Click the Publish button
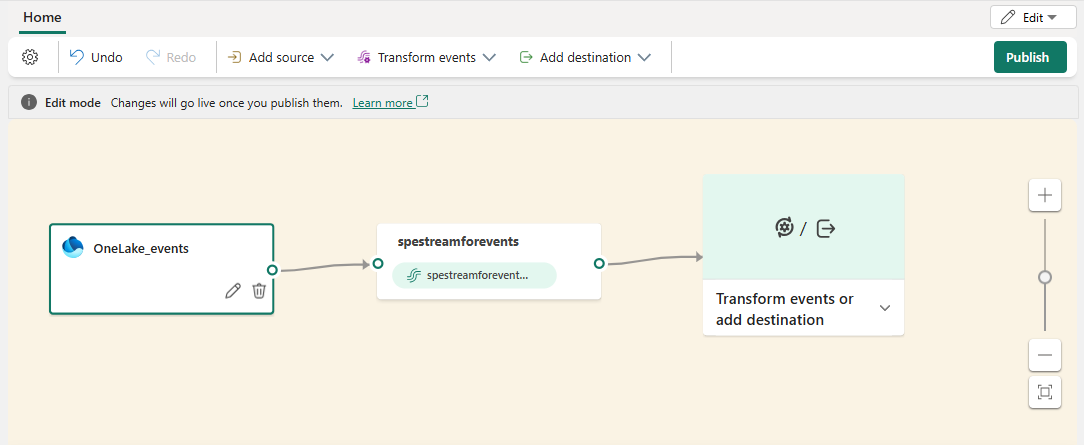This screenshot has width=1084, height=445. pos(1029,57)
